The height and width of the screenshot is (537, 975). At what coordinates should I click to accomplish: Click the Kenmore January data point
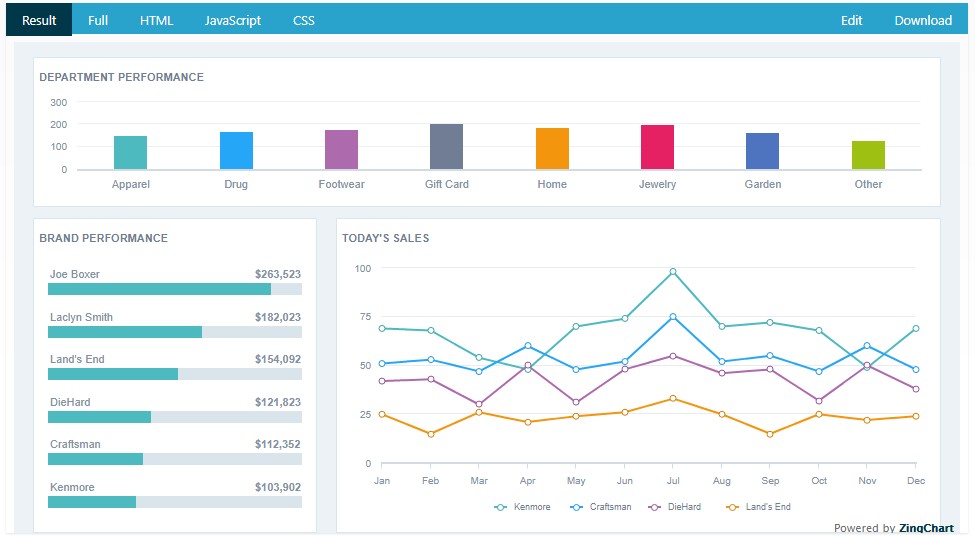tap(382, 329)
